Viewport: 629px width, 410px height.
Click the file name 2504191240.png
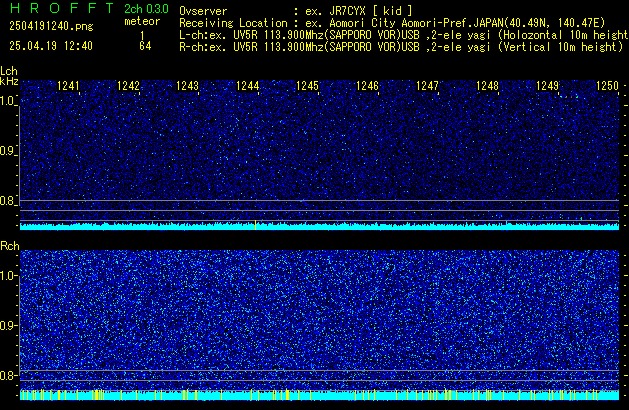pyautogui.click(x=51, y=26)
